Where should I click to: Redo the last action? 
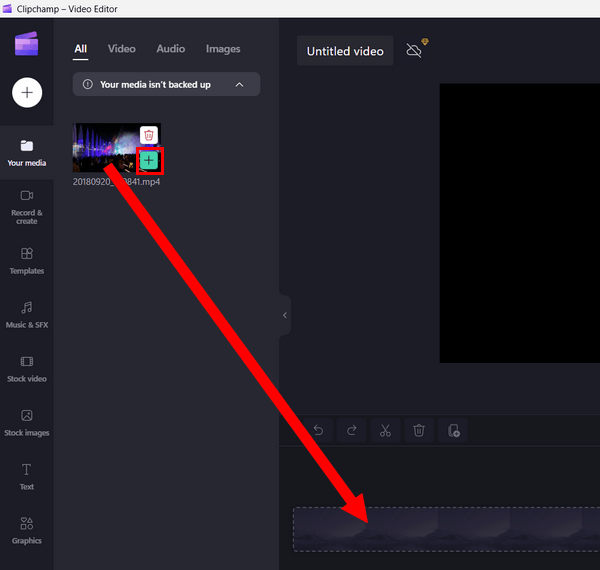352,430
